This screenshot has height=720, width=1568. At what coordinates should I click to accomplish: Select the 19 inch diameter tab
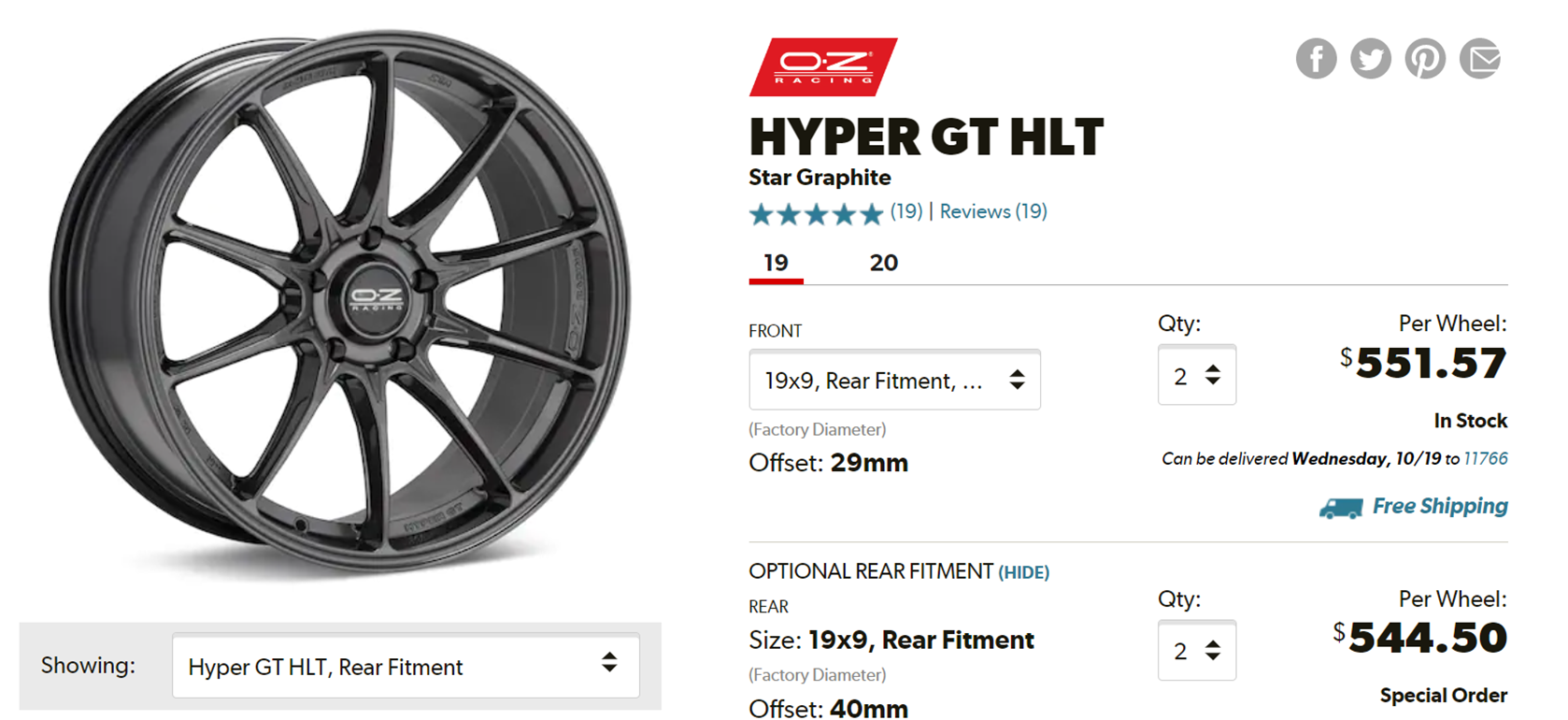pos(776,263)
